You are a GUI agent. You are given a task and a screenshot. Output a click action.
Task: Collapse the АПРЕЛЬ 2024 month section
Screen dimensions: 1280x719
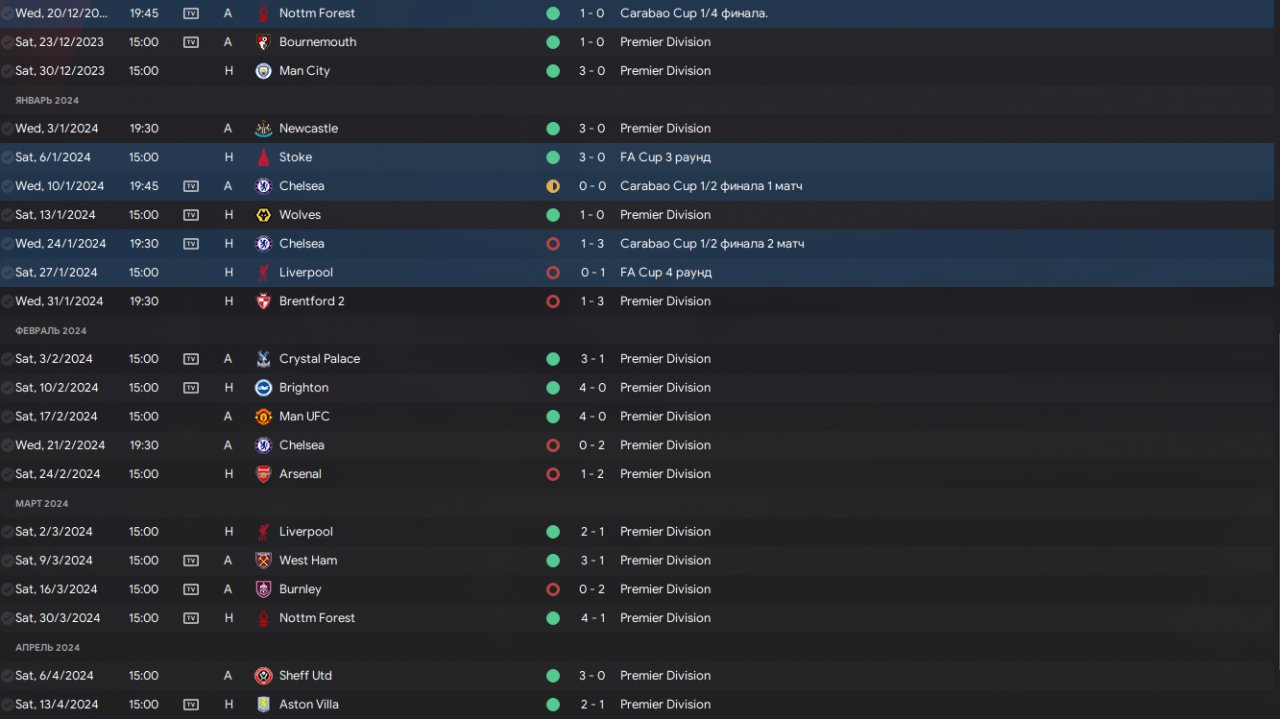pos(47,647)
